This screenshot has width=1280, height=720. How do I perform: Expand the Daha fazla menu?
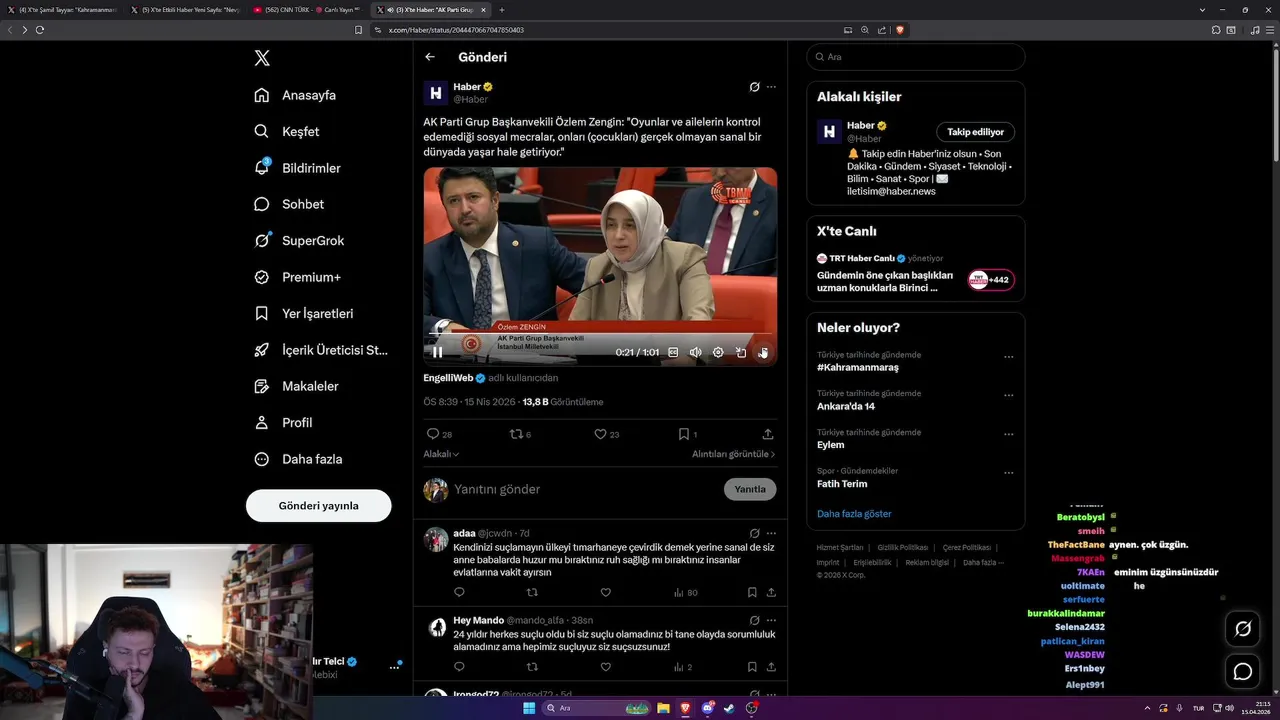(298, 459)
